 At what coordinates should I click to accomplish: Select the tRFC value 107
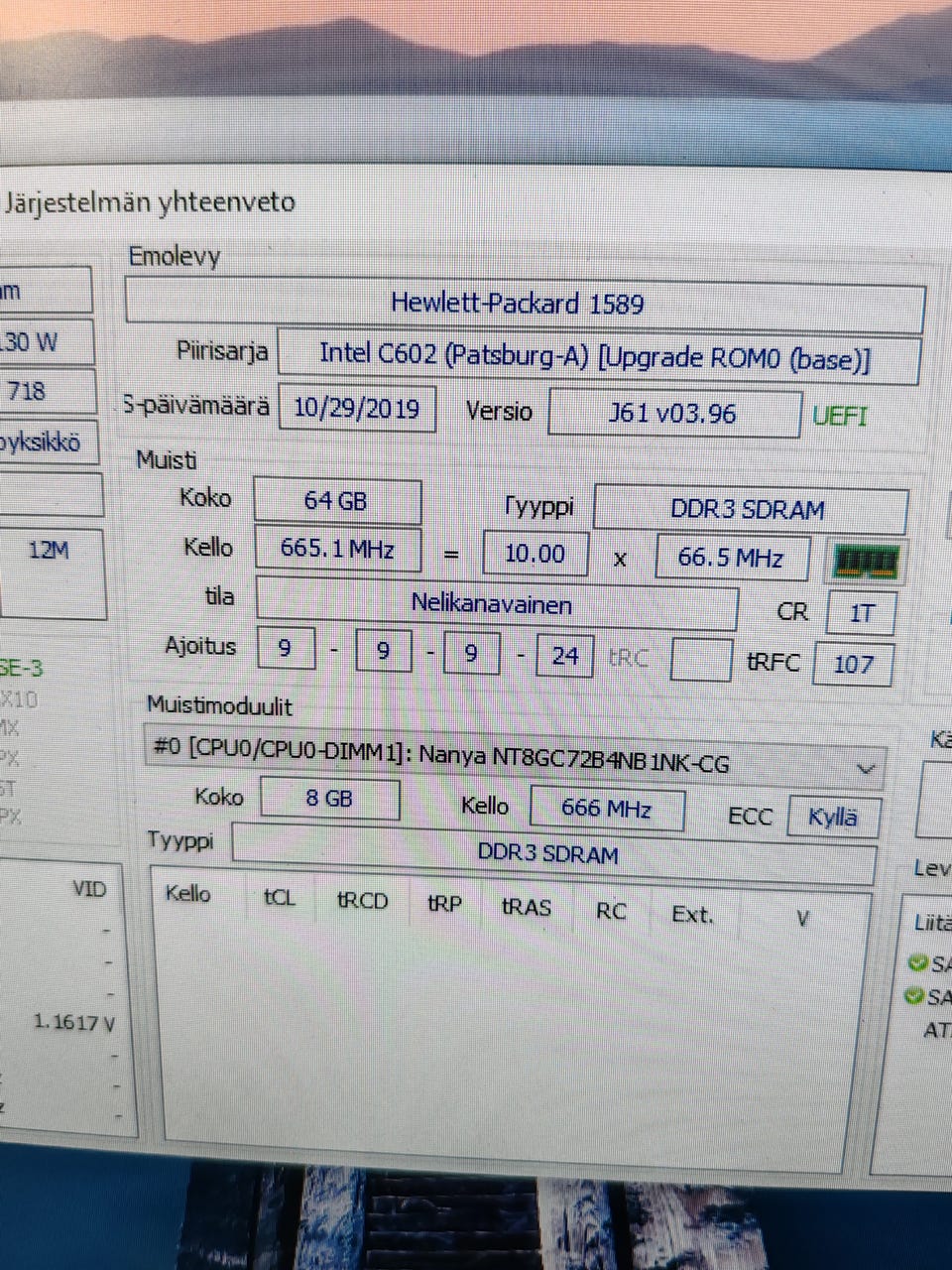[853, 664]
